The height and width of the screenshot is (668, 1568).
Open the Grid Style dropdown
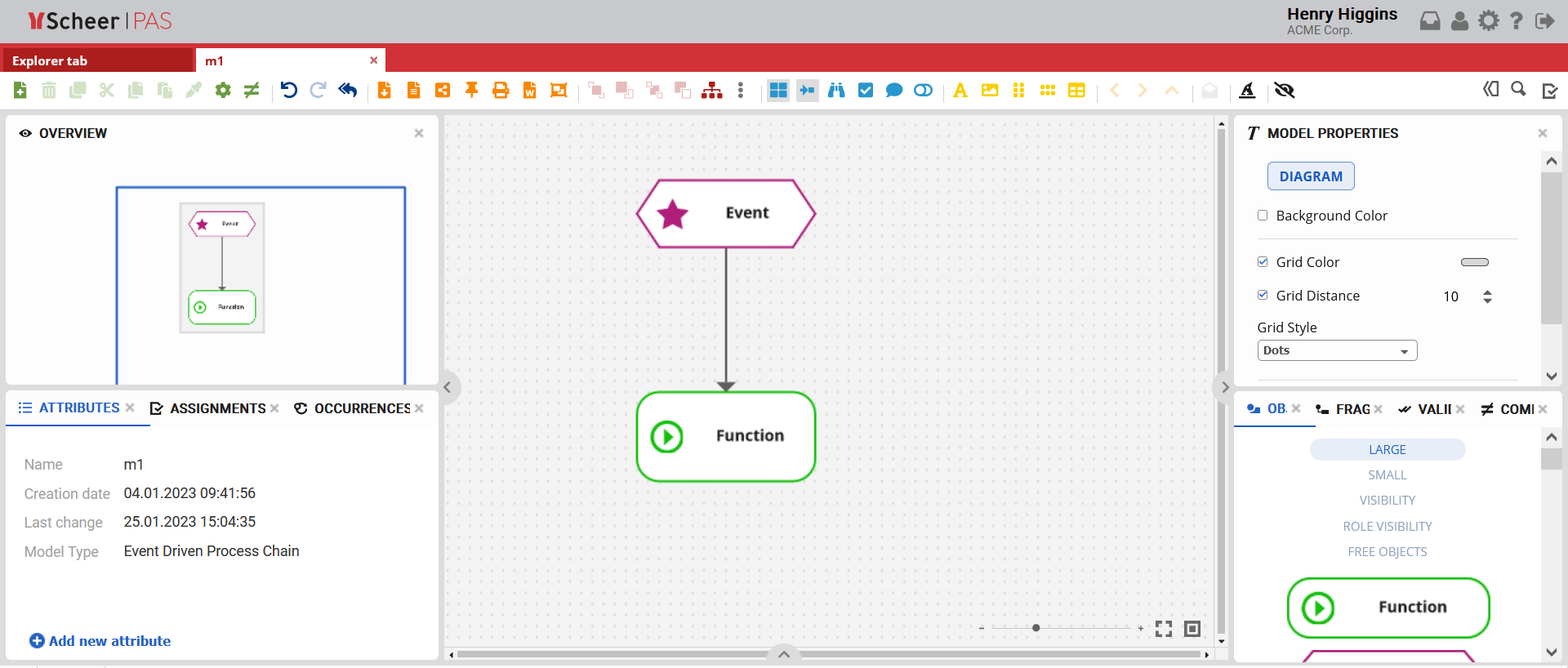tap(1337, 350)
